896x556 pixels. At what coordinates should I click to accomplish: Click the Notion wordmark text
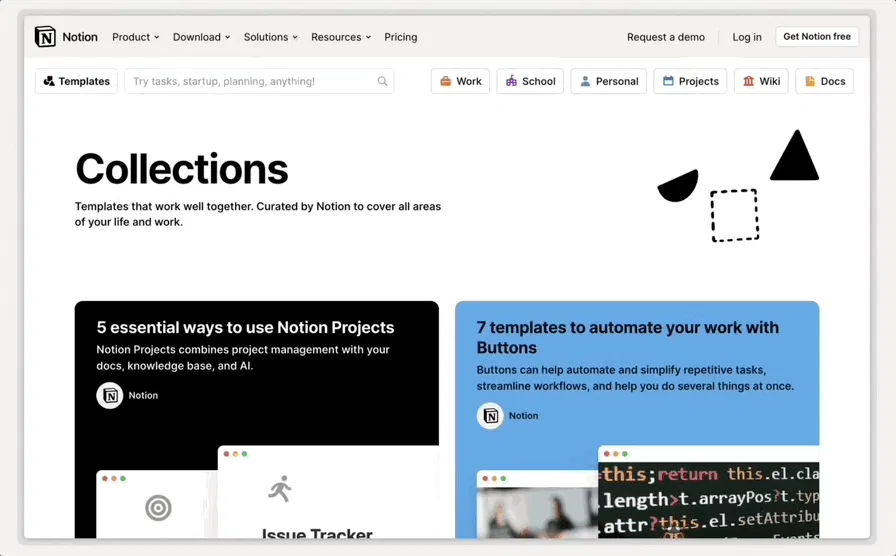click(80, 37)
